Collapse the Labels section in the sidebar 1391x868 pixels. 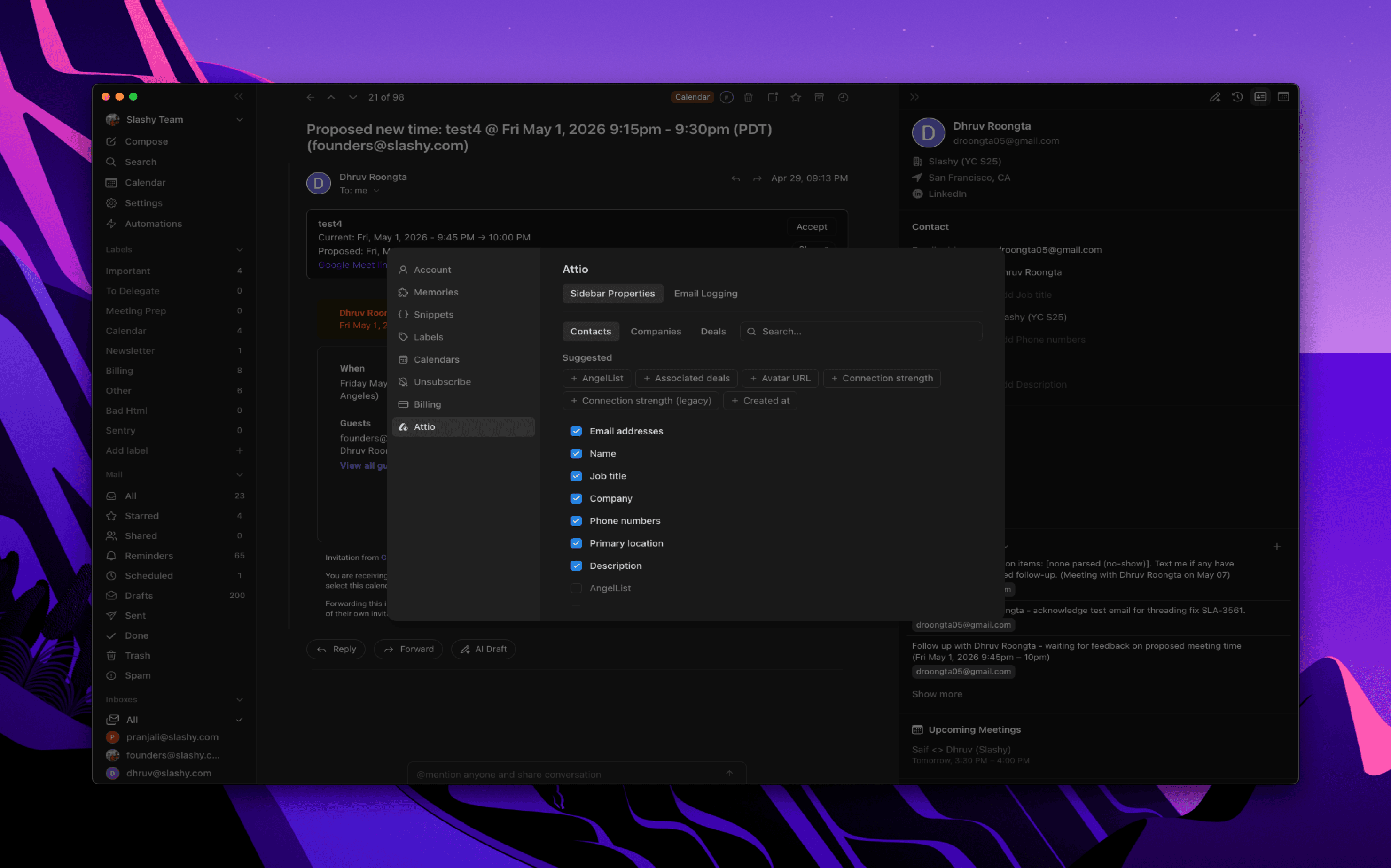click(x=240, y=250)
